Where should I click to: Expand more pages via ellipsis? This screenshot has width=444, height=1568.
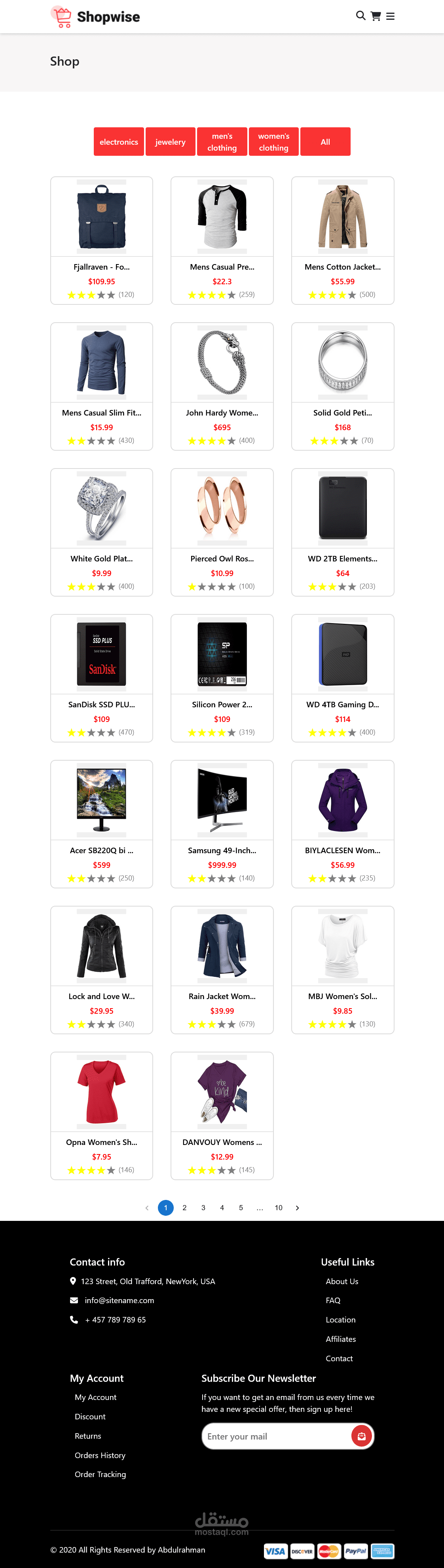tap(260, 1208)
